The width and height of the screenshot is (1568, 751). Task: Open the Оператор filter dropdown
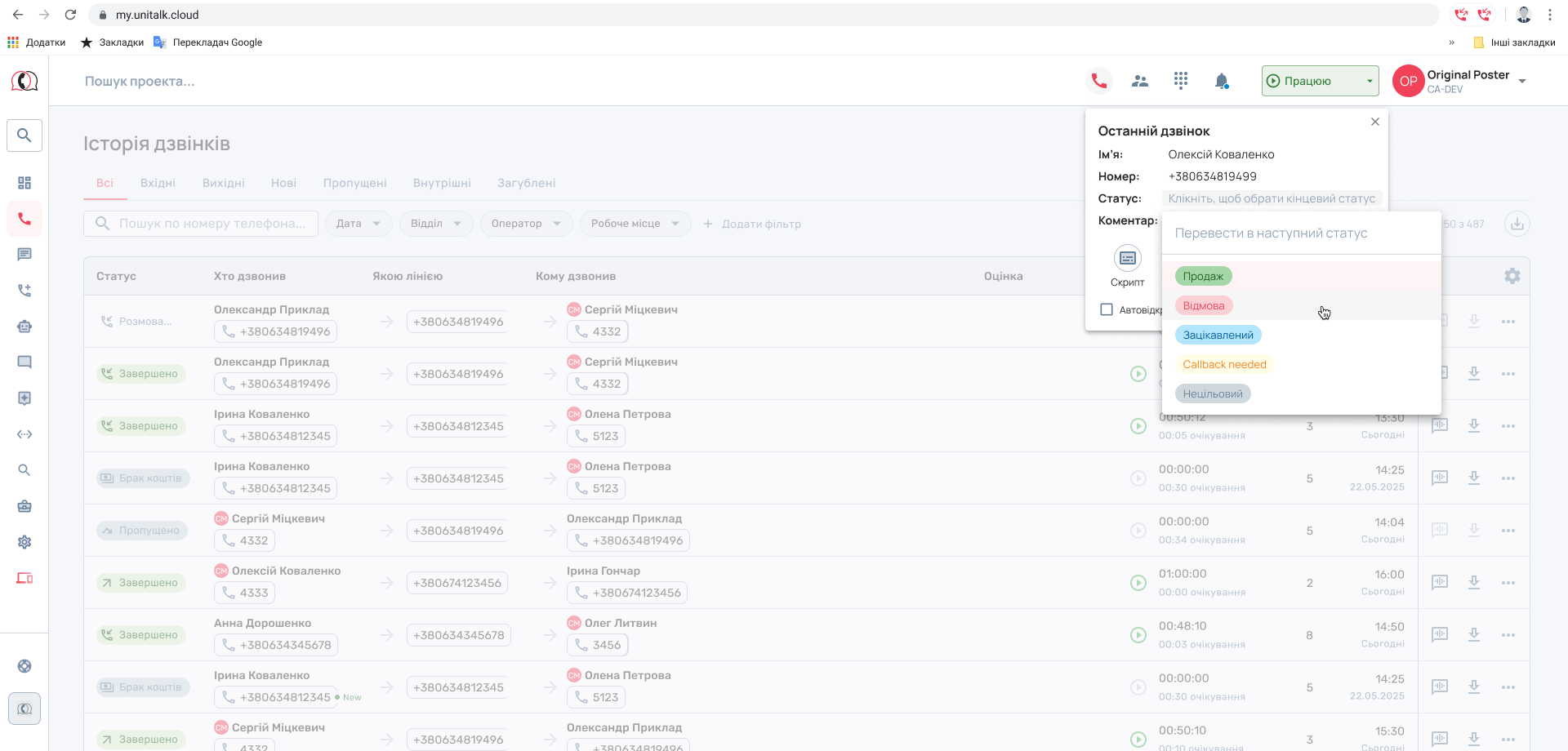(x=527, y=224)
